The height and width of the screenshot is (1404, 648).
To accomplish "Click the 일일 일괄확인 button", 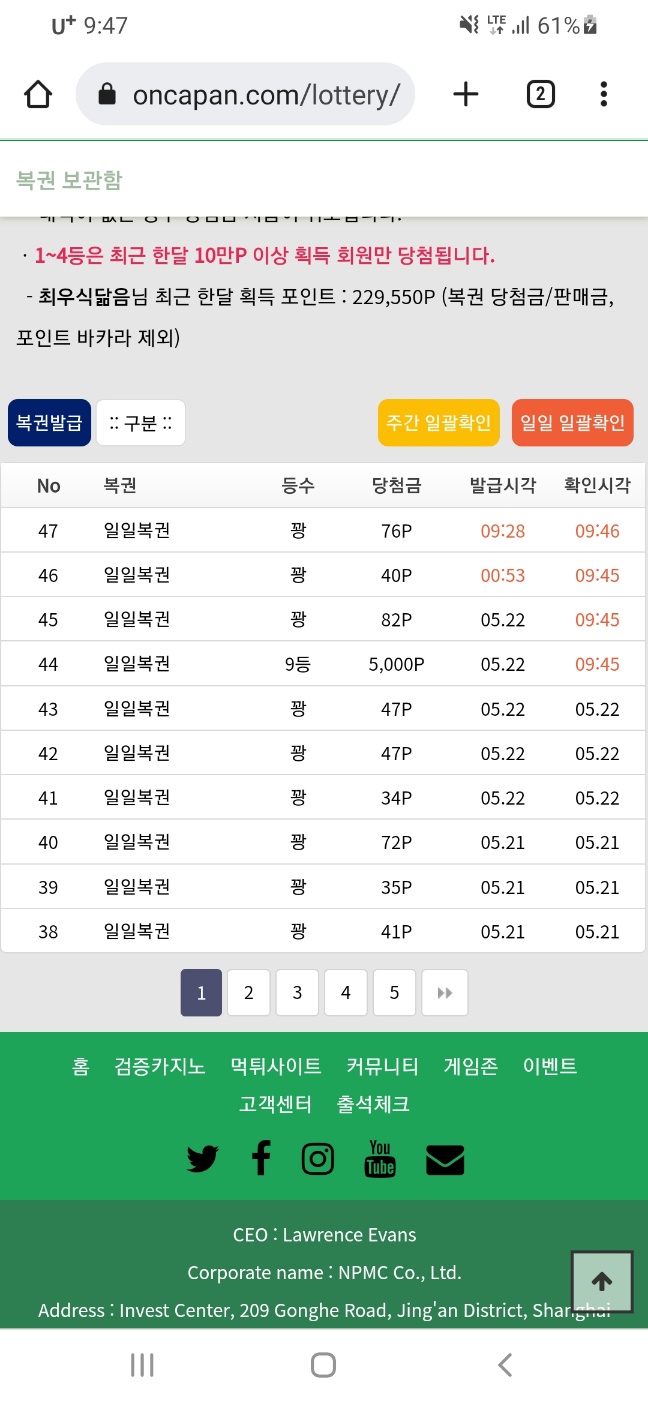I will [573, 422].
